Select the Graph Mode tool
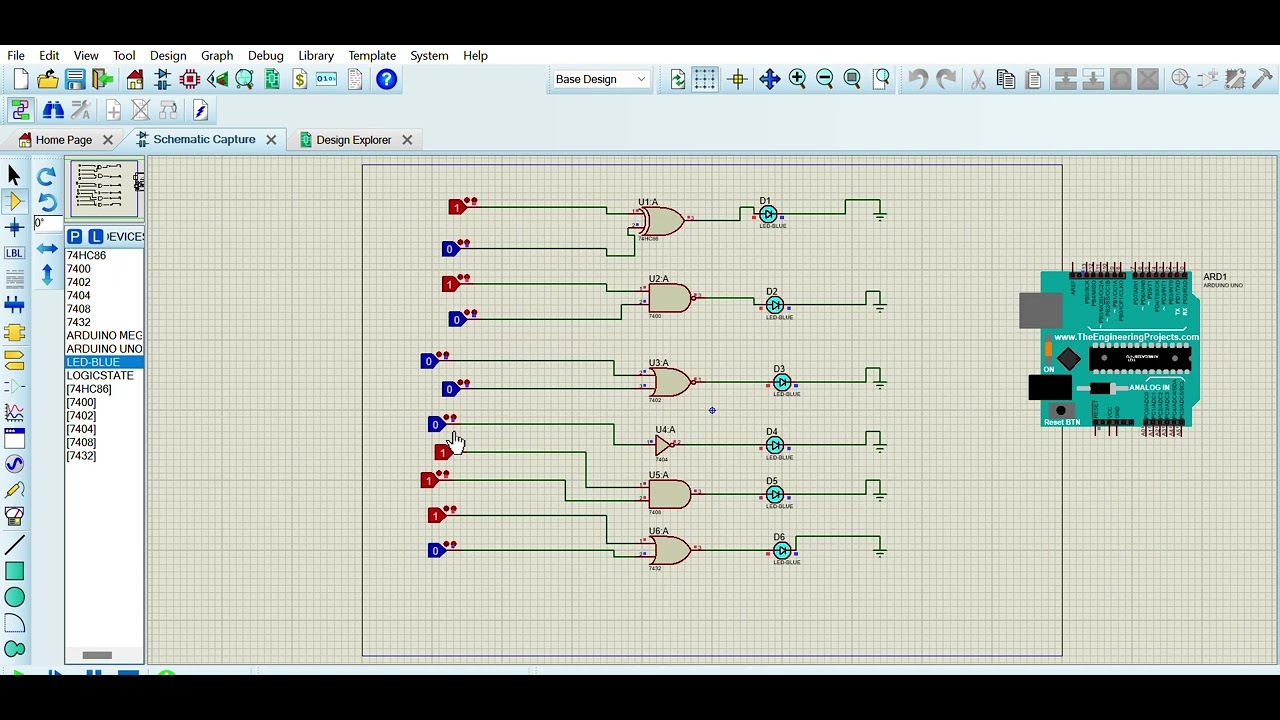1280x720 pixels. [x=14, y=412]
